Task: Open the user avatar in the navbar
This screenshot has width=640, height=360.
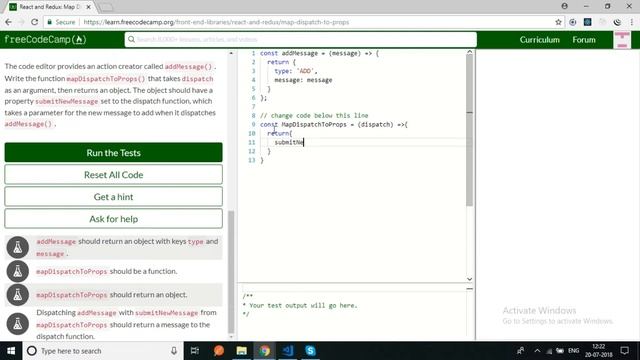Action: coord(622,40)
